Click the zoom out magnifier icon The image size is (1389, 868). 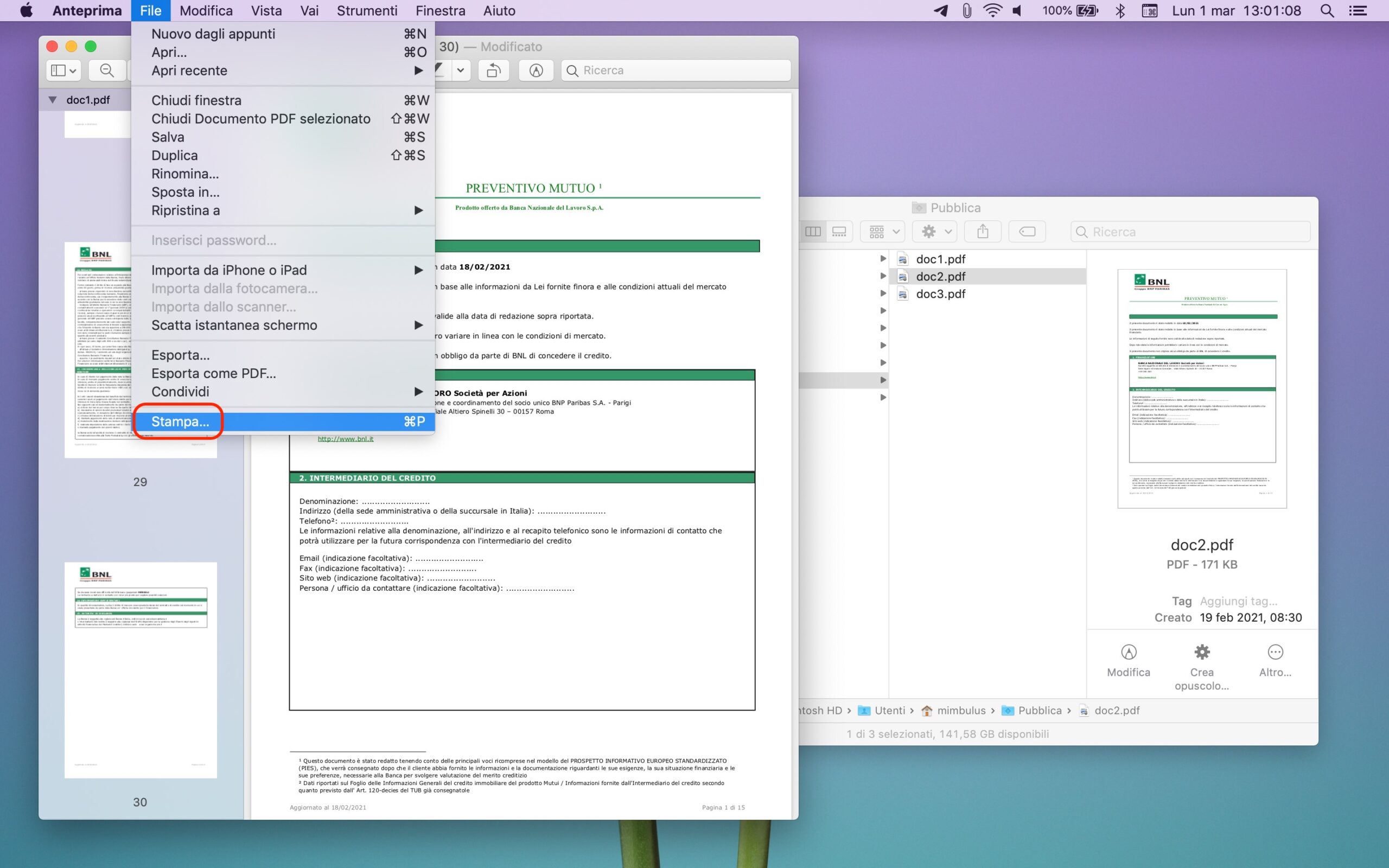[107, 70]
